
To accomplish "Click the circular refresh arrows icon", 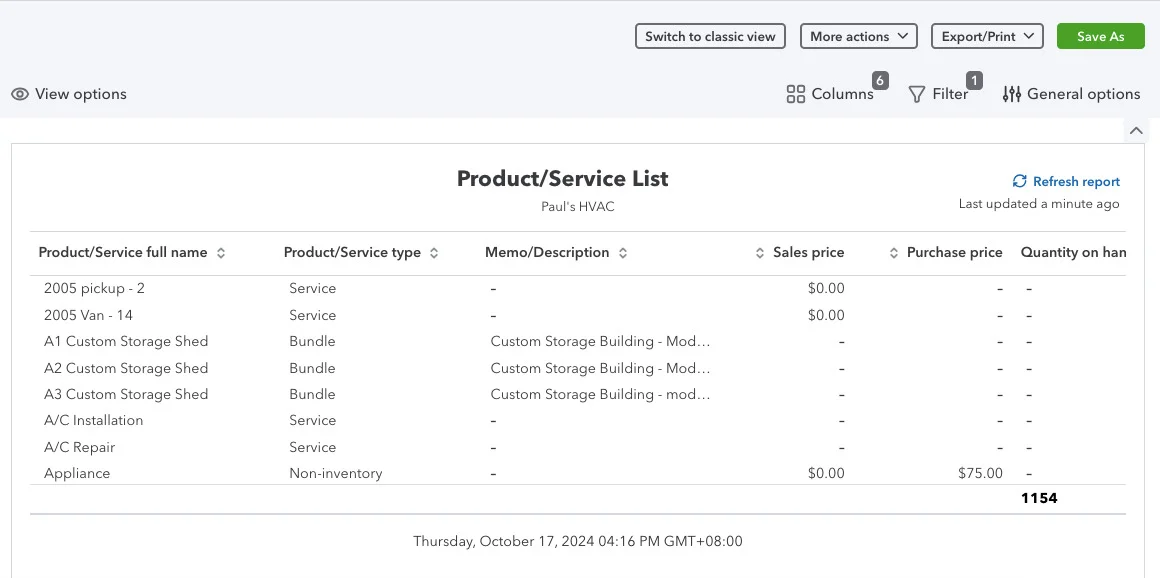I will [1019, 181].
